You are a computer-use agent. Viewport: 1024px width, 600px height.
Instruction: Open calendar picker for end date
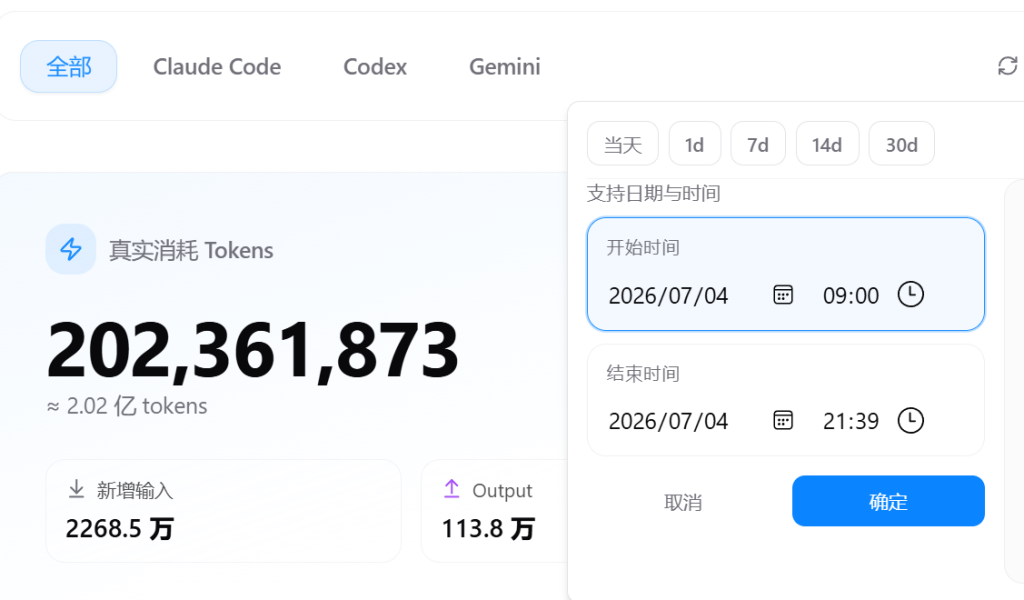pos(783,420)
